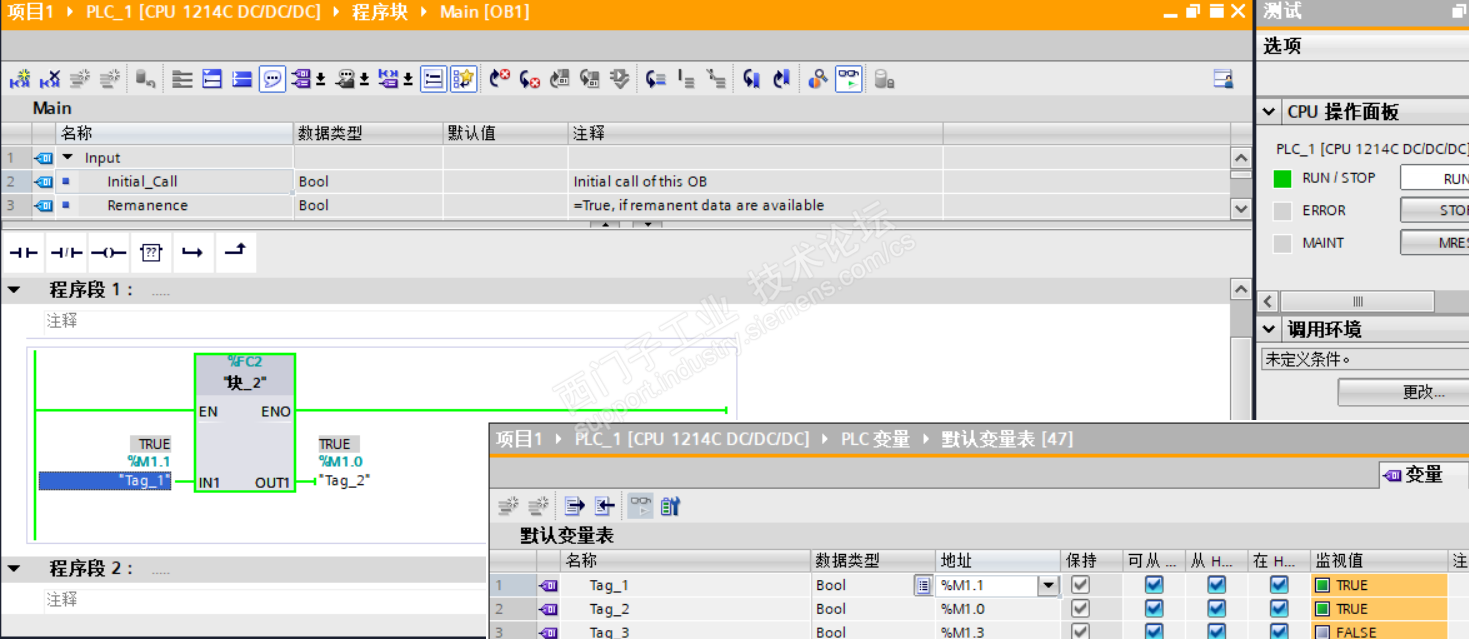Viewport: 1469px width, 639px height.
Task: Open the %M1.1 address dropdown
Action: tap(1048, 586)
